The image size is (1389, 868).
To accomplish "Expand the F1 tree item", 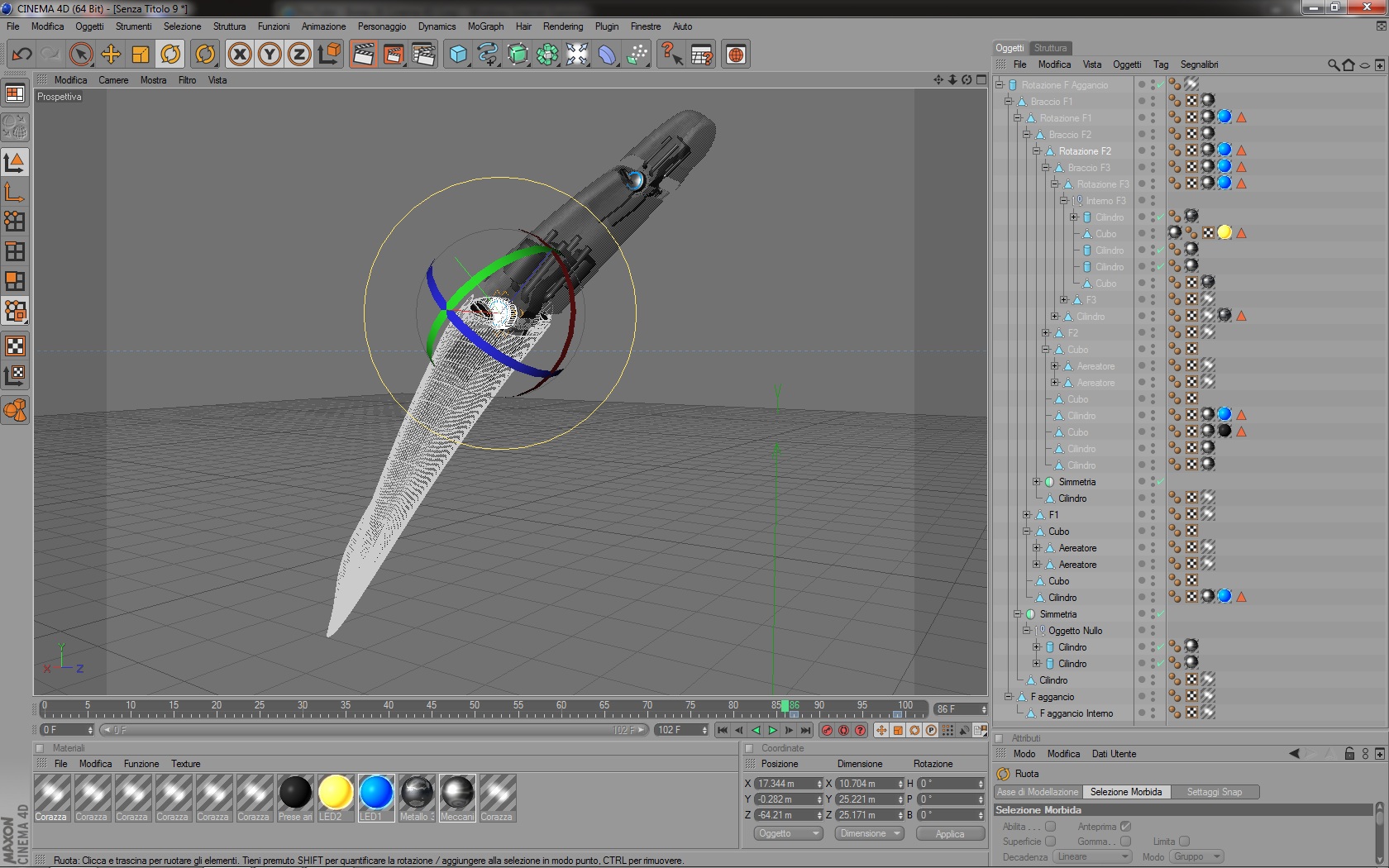I will 1027,515.
